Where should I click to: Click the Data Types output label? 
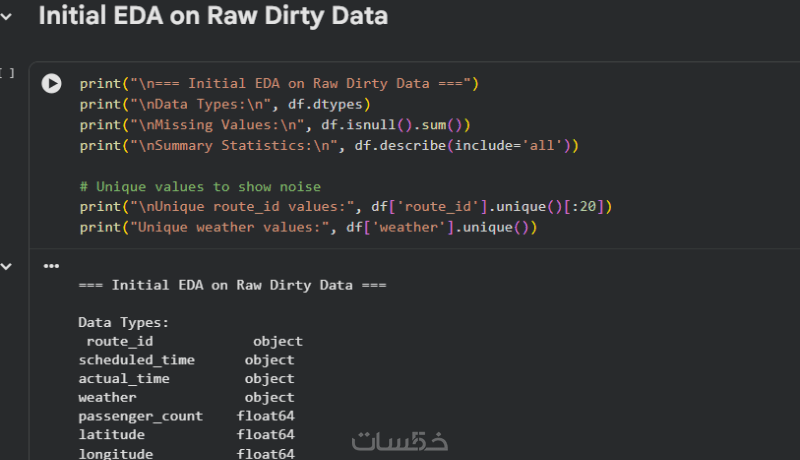[123, 323]
